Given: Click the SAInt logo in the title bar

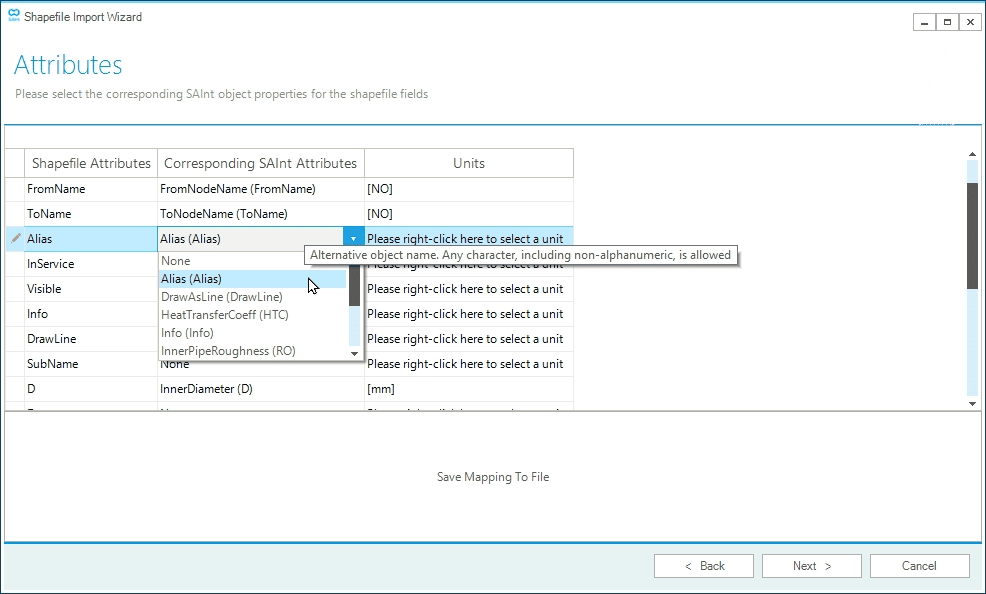Looking at the screenshot, I should (x=14, y=16).
